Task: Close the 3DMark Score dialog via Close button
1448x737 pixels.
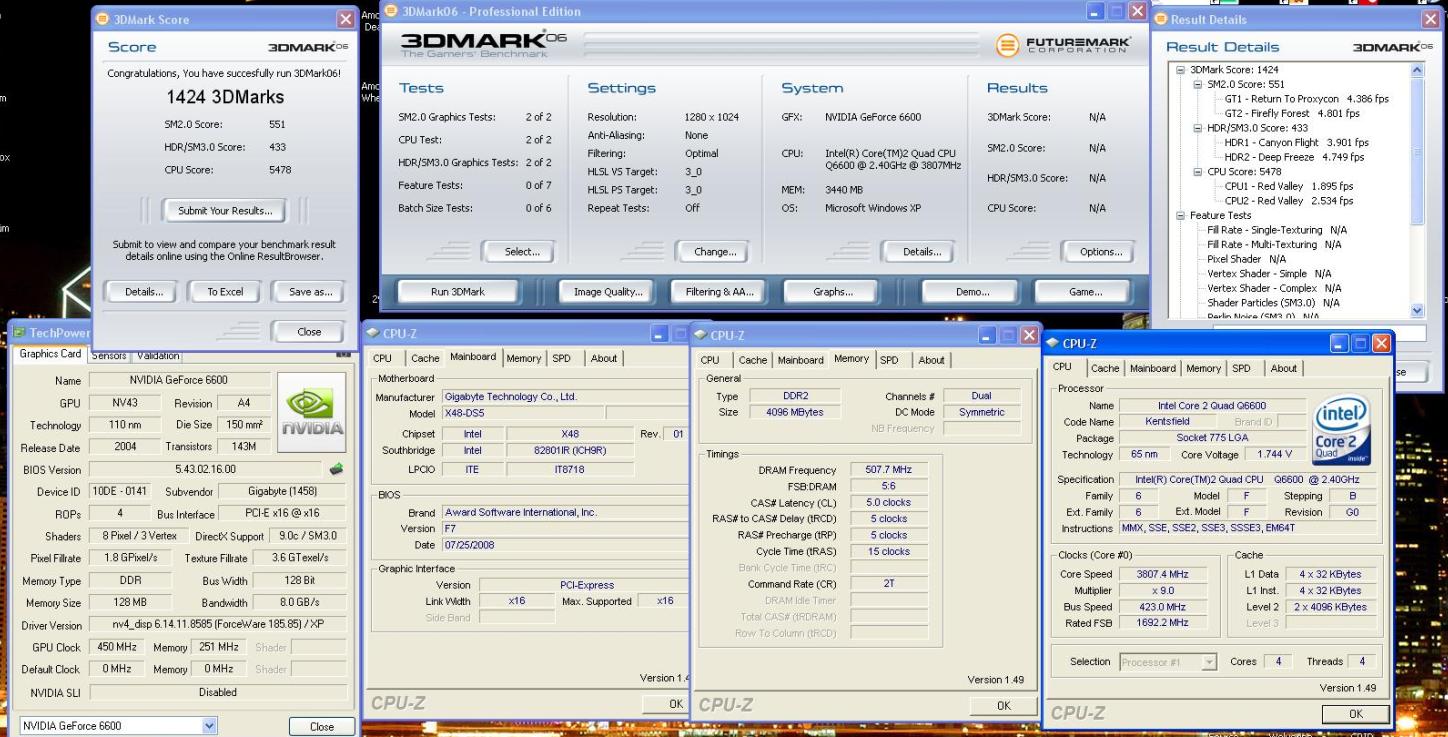Action: coord(310,332)
